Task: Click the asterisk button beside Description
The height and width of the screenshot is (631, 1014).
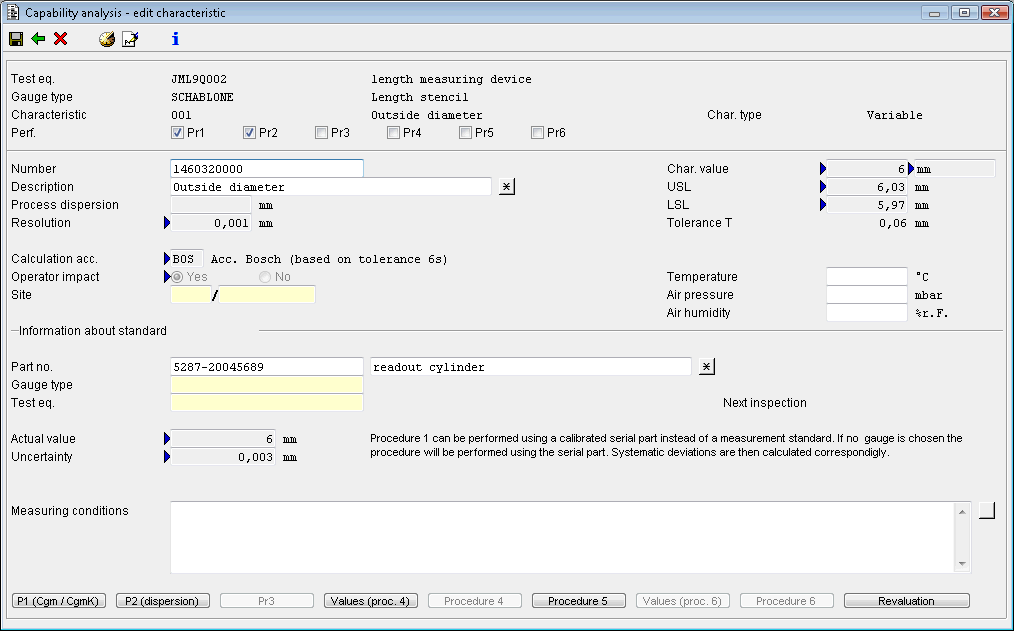Action: [x=507, y=187]
